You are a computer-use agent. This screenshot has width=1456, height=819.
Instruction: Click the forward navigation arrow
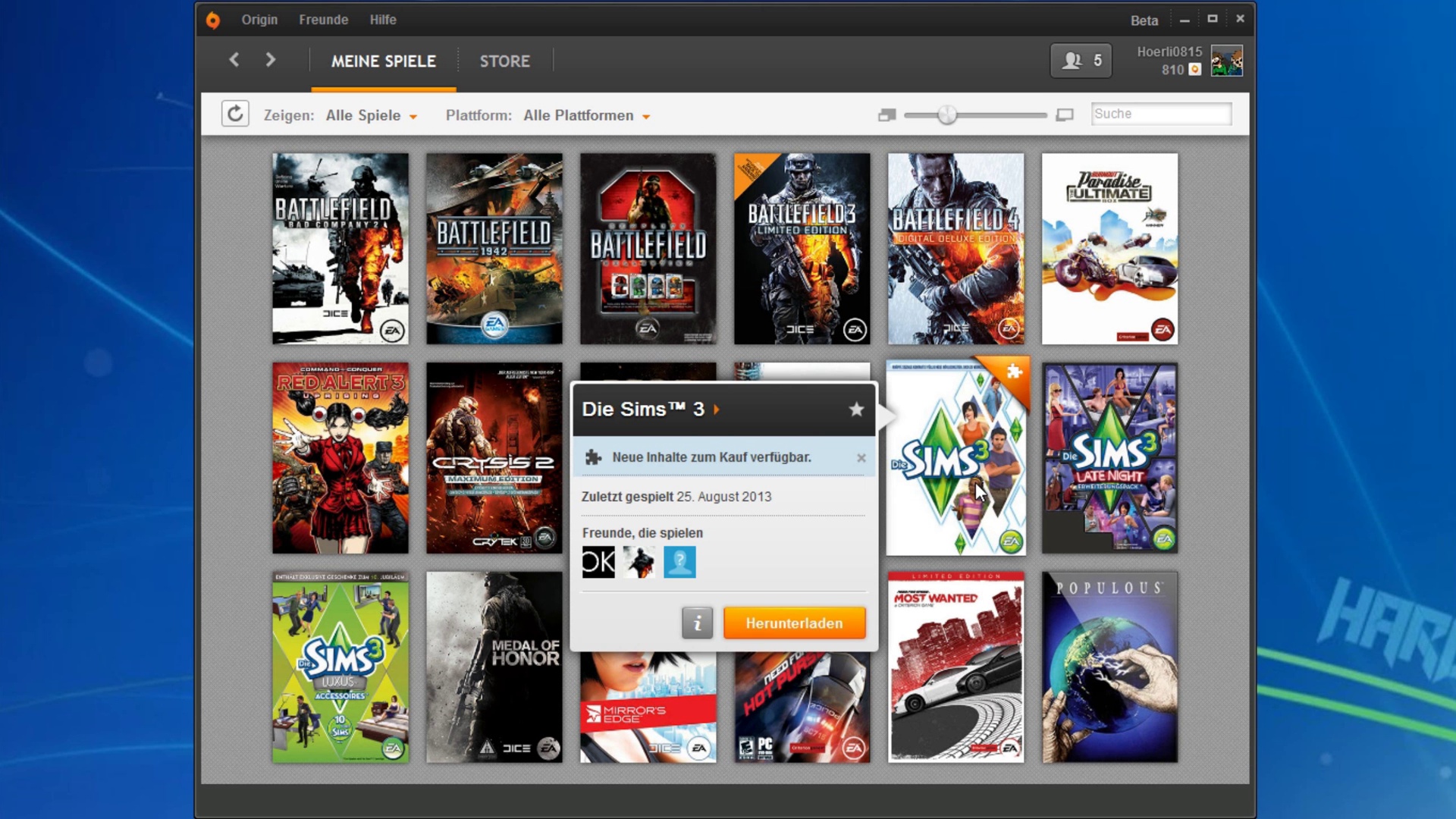[271, 60]
